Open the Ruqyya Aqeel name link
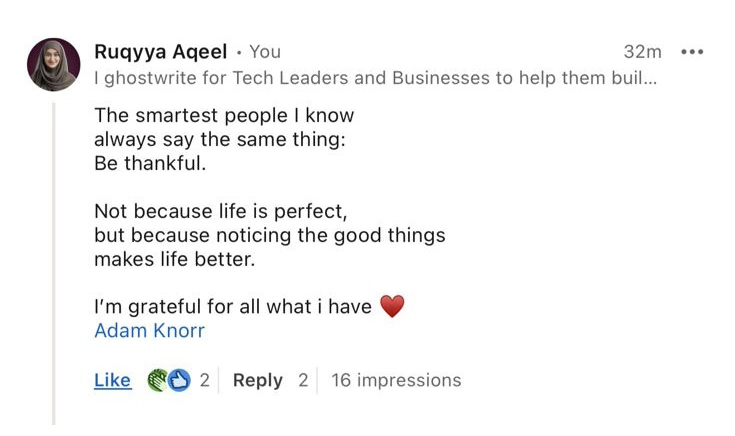This screenshot has height=436, width=735. (x=160, y=52)
